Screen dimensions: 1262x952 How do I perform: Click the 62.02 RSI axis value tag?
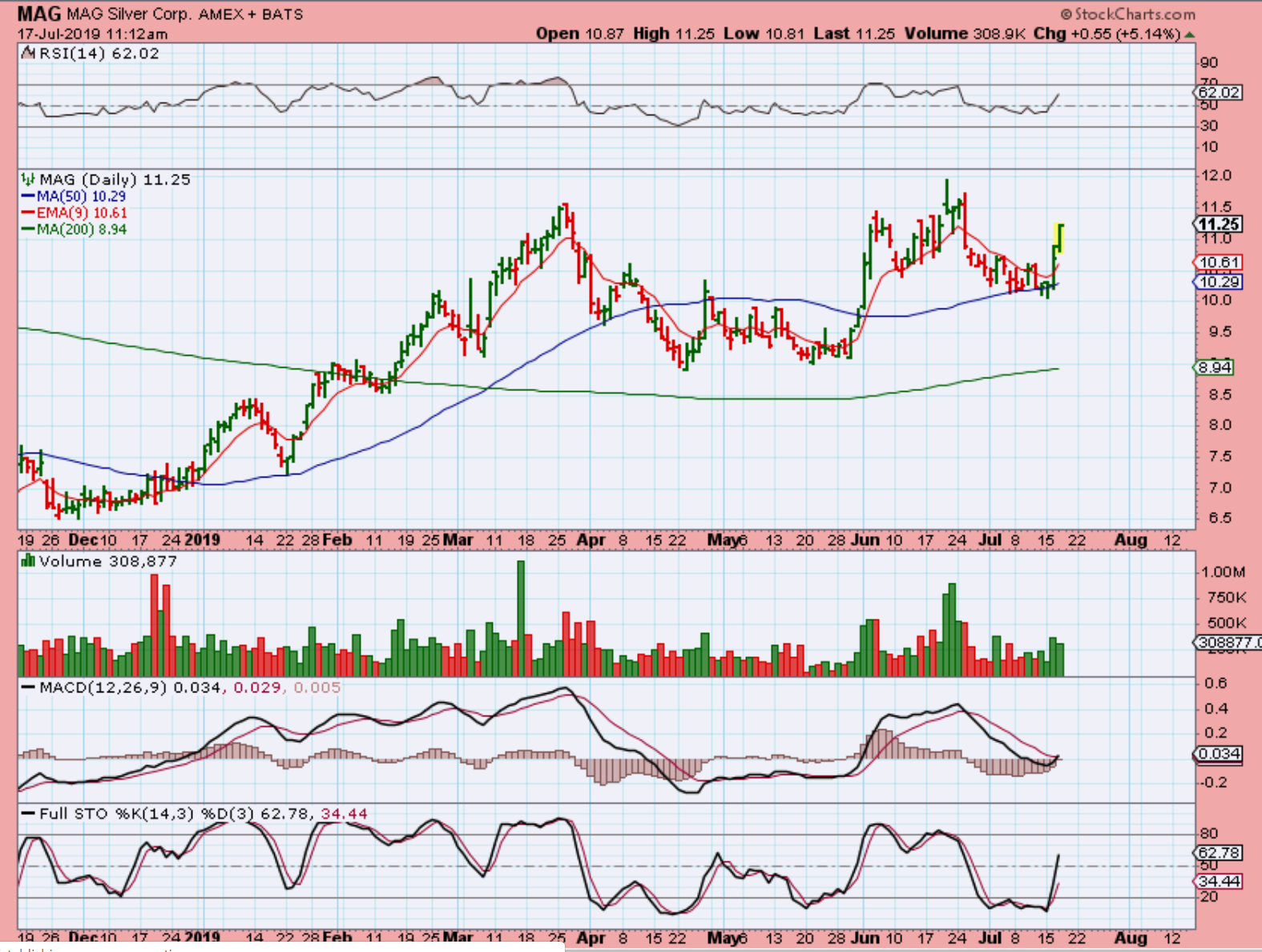pyautogui.click(x=1220, y=92)
